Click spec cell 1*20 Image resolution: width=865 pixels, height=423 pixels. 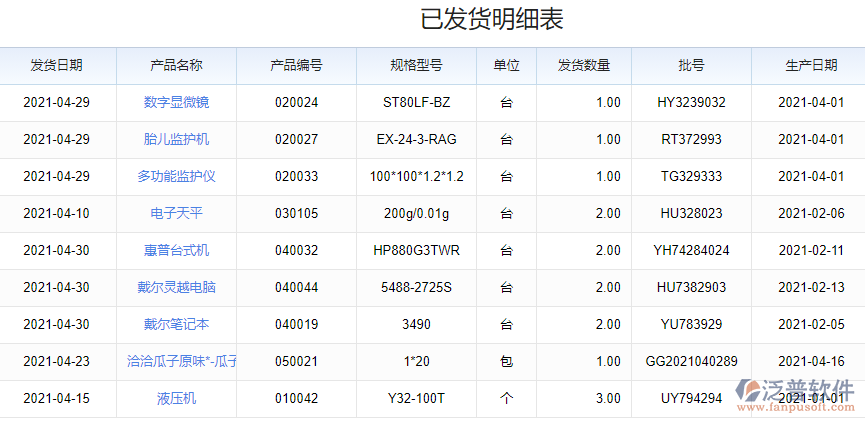click(417, 361)
